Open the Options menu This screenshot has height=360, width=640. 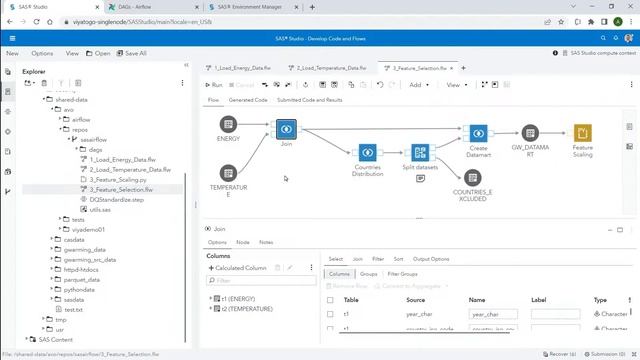pos(42,53)
